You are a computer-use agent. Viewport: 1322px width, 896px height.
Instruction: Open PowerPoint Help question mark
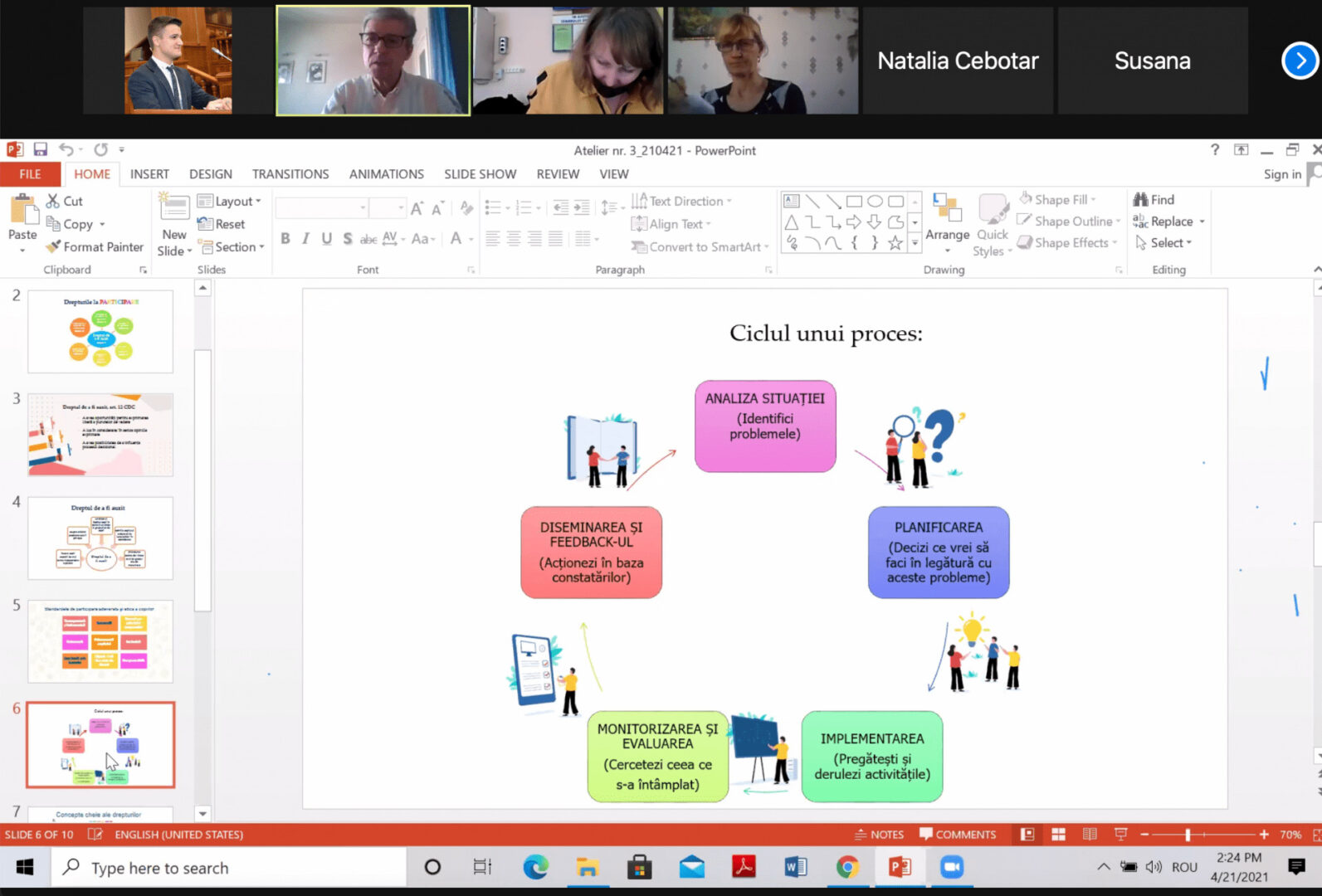coord(1215,149)
